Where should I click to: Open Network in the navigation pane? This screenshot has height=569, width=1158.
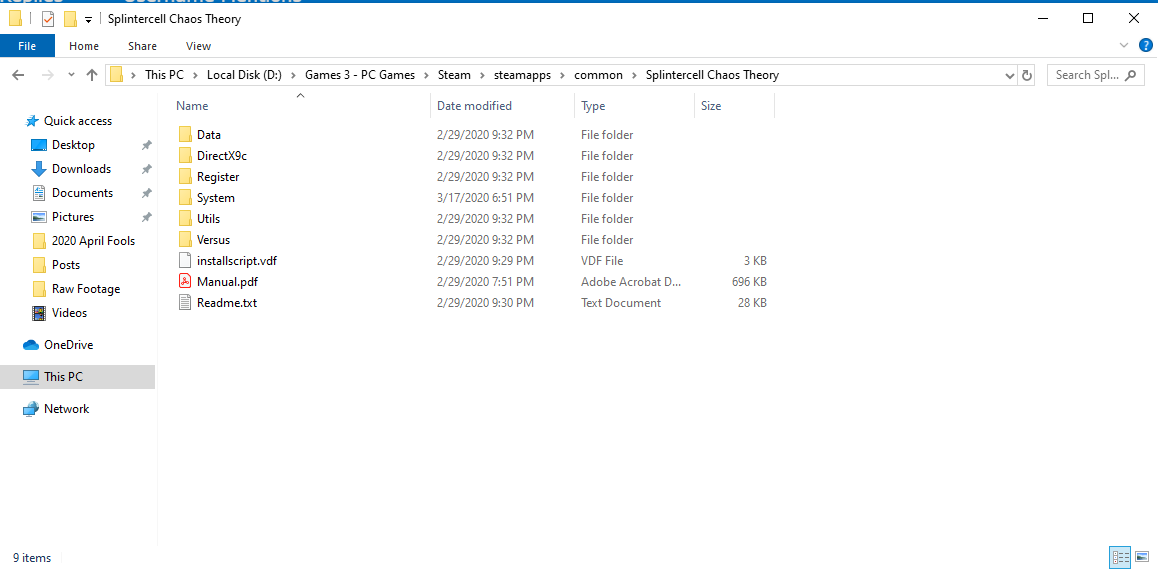click(x=66, y=409)
